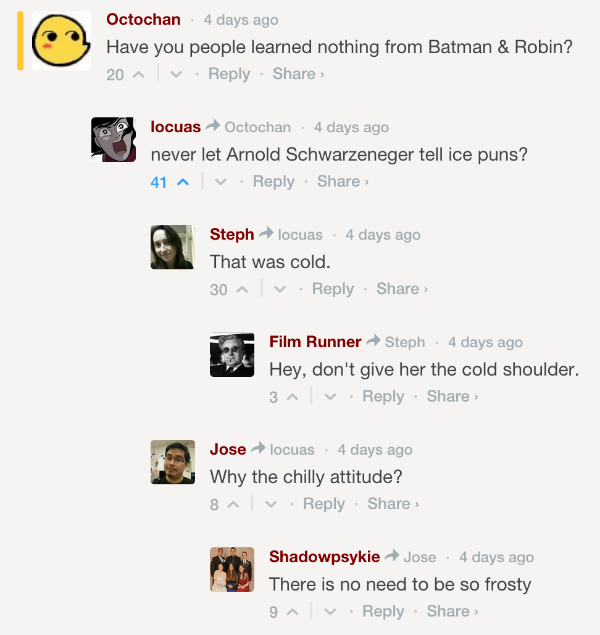Downvote Steph's comment

[x=279, y=289]
